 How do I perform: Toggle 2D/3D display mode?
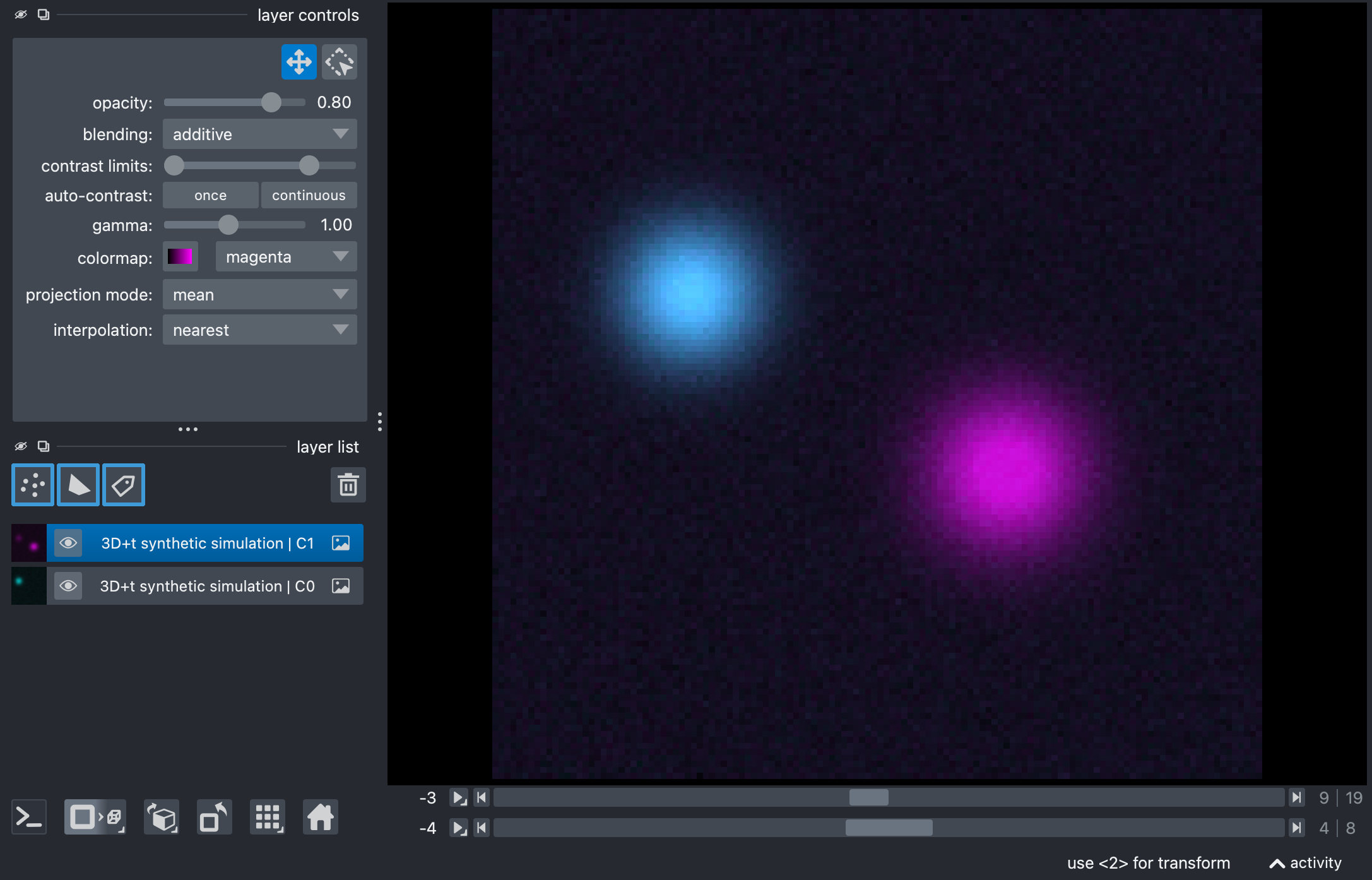point(95,817)
